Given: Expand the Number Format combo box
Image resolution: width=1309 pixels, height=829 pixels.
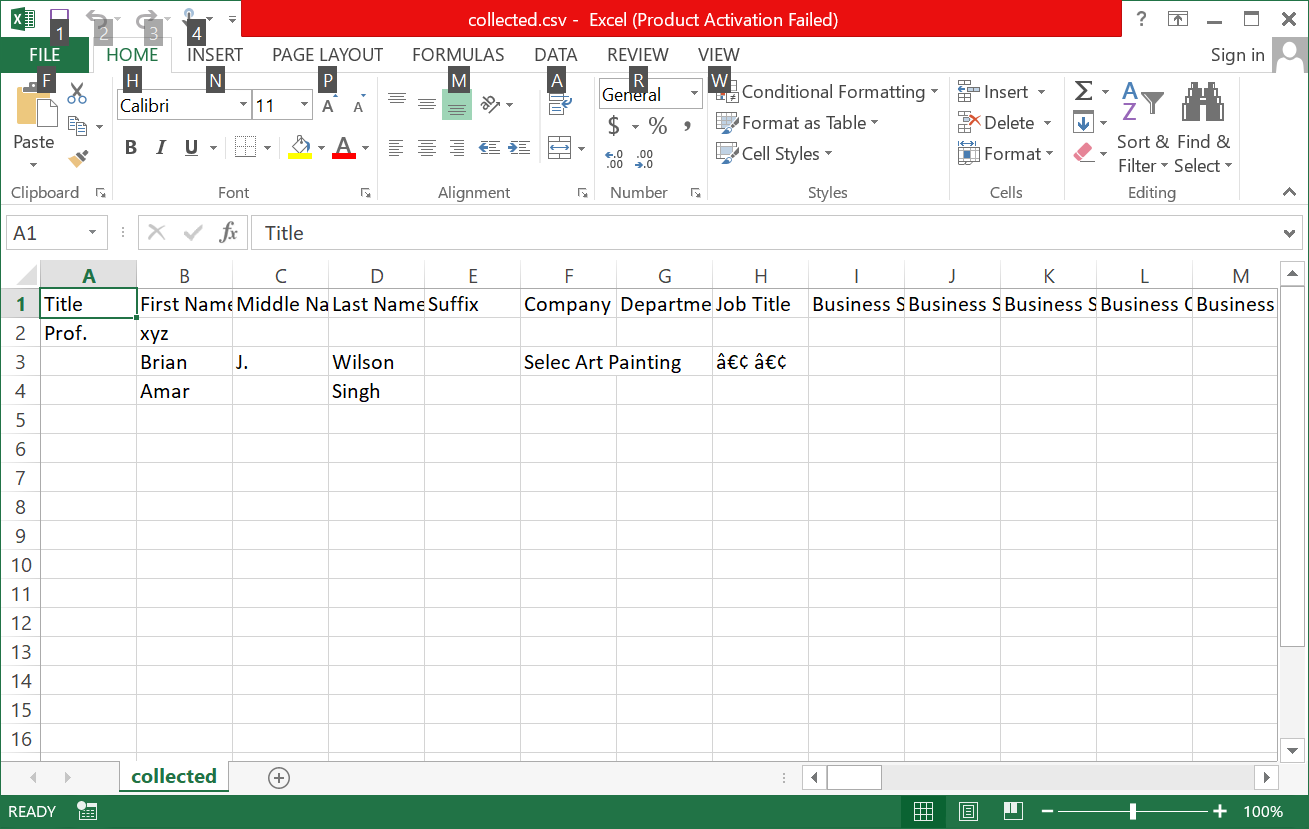Looking at the screenshot, I should [x=692, y=93].
